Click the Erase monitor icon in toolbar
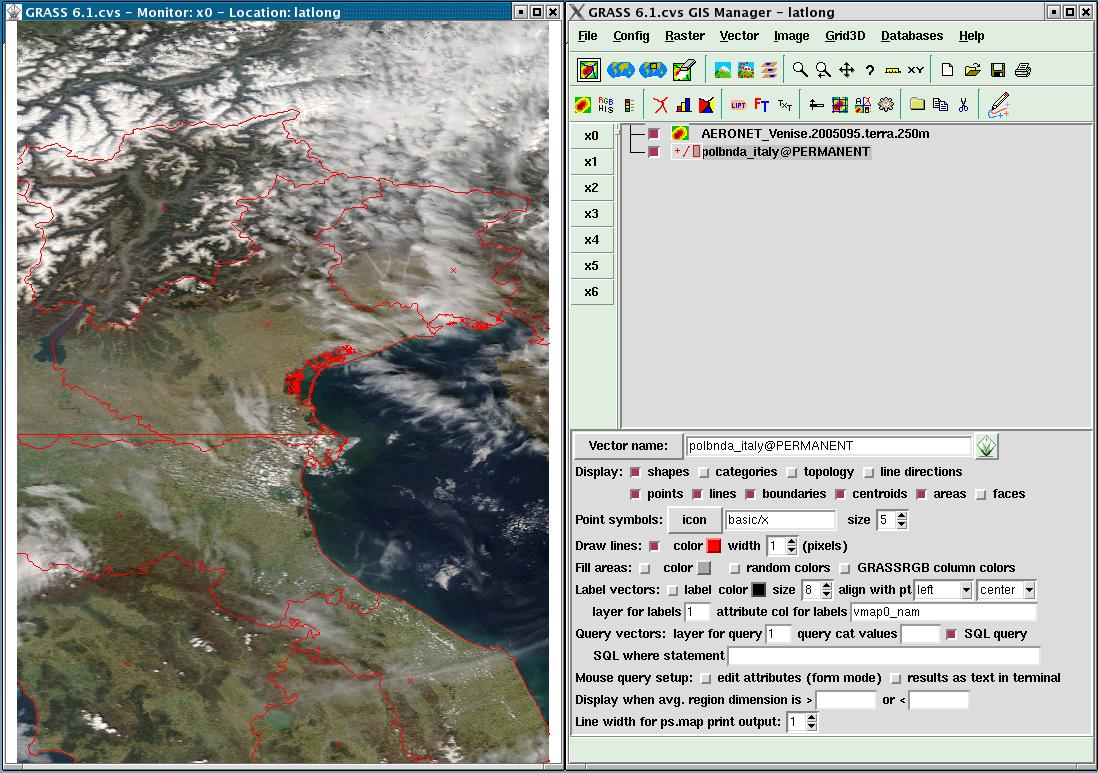 pyautogui.click(x=684, y=70)
